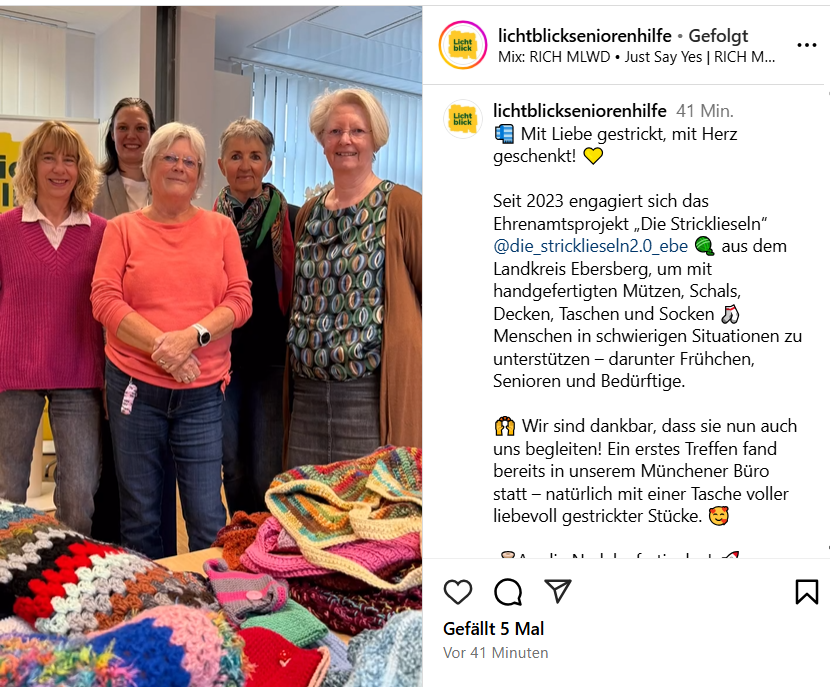The image size is (830, 687).
Task: Share the post via paper plane icon
Action: 558,591
